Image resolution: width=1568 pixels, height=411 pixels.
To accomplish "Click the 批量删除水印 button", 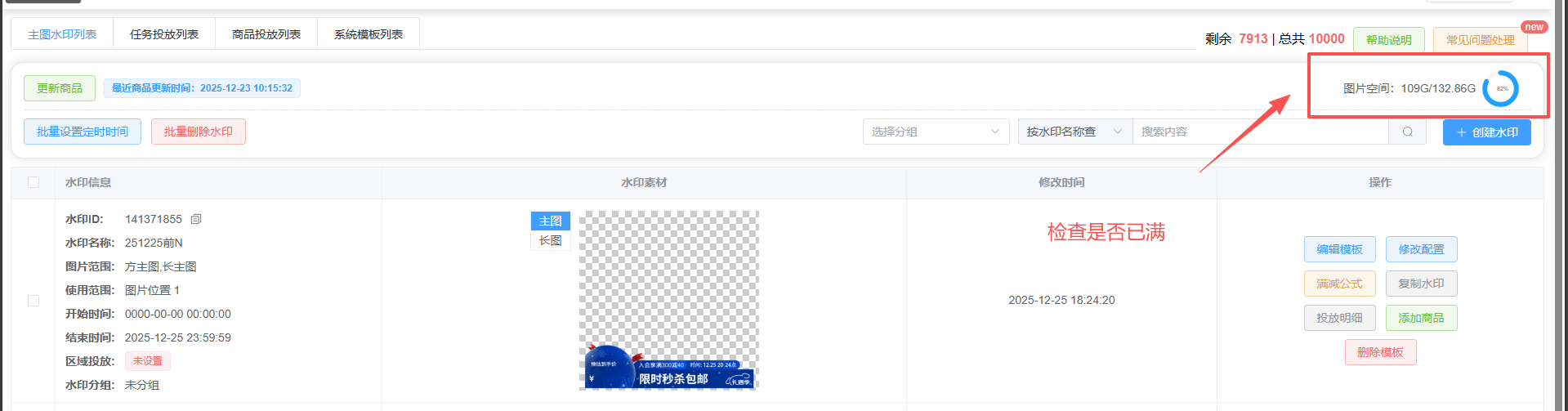I will click(199, 132).
